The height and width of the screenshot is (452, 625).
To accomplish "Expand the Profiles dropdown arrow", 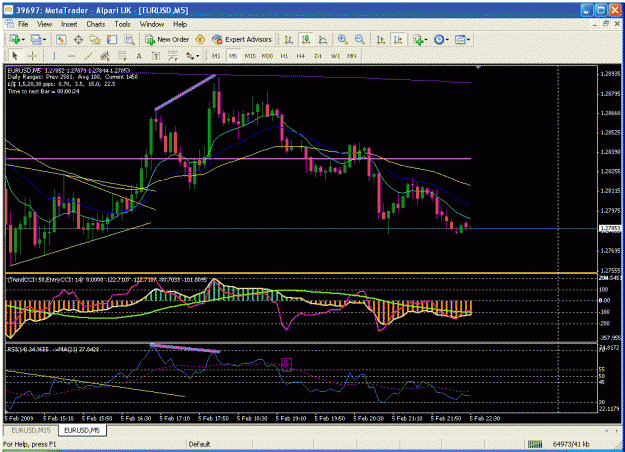I will click(45, 40).
